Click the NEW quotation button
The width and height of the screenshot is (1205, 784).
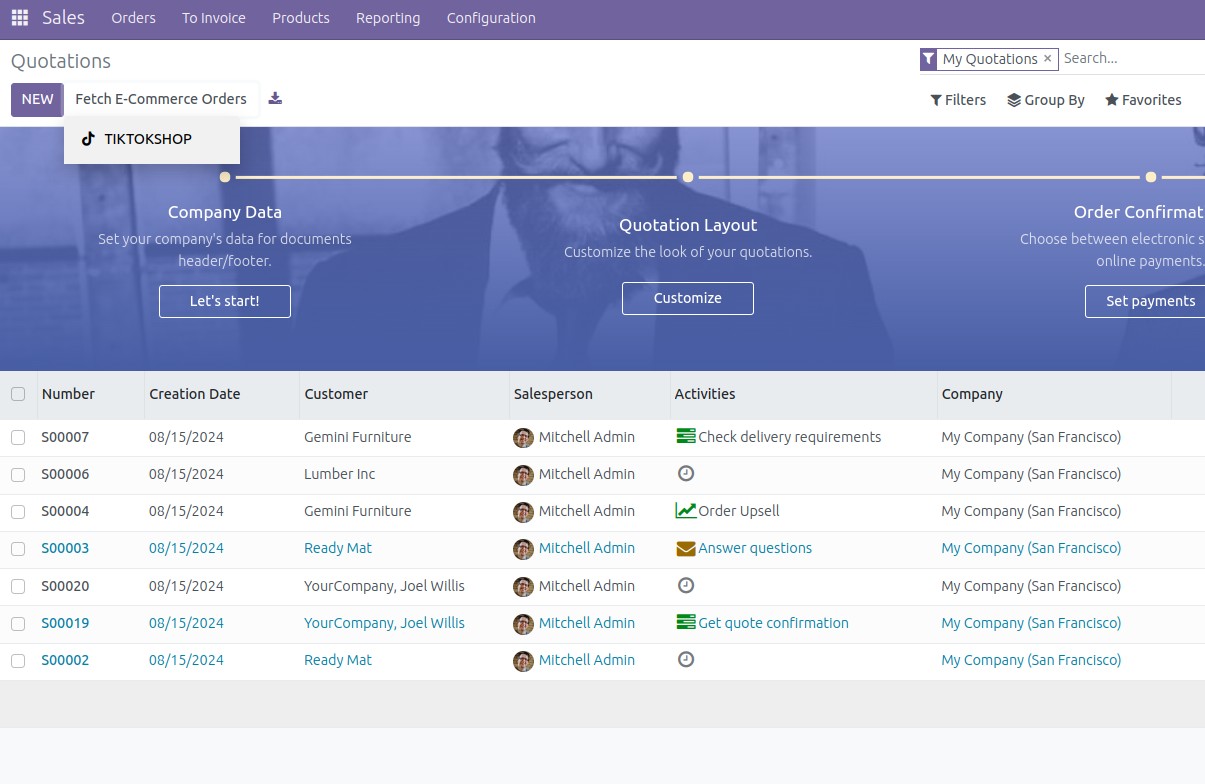pos(37,99)
